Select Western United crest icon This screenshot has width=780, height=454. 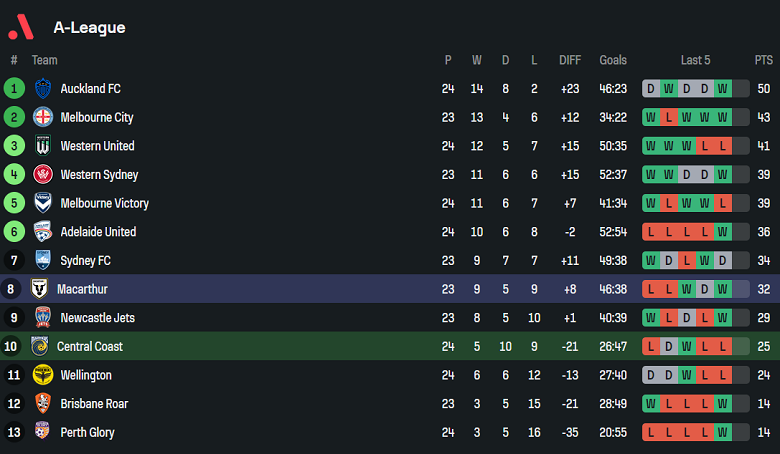(43, 146)
